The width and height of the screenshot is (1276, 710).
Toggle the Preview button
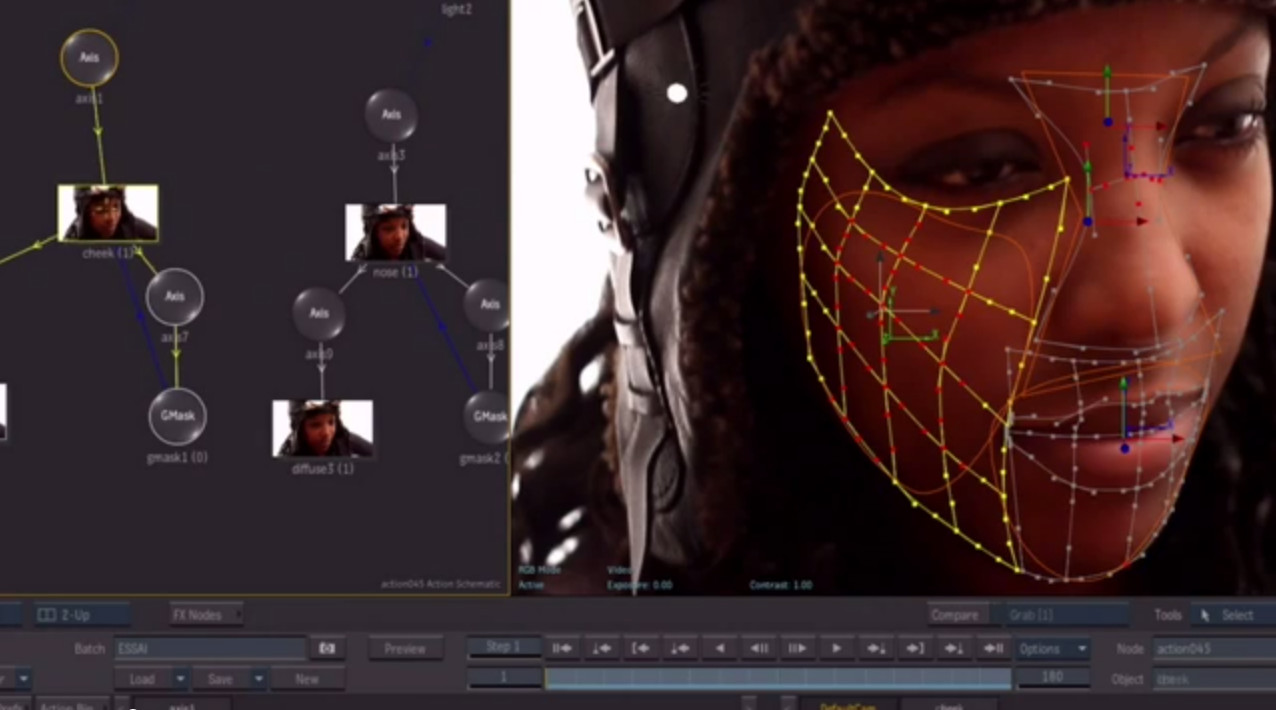click(x=405, y=649)
